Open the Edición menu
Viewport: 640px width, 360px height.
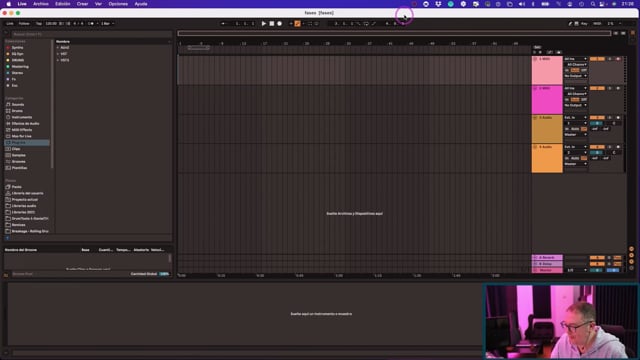click(62, 4)
